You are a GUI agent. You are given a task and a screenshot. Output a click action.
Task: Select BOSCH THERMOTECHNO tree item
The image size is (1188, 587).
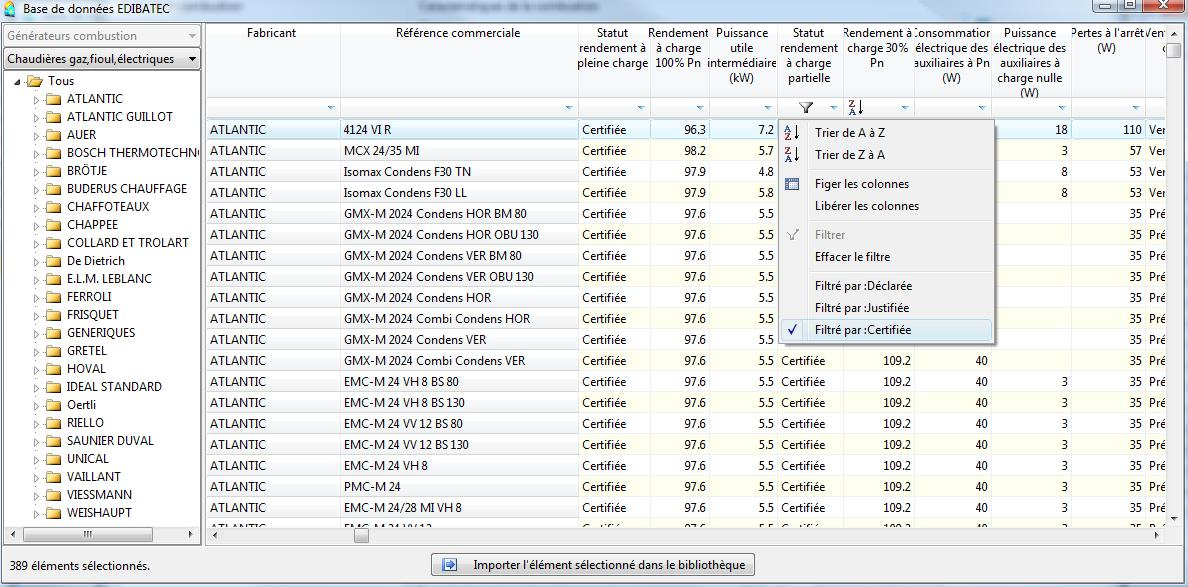coord(133,153)
